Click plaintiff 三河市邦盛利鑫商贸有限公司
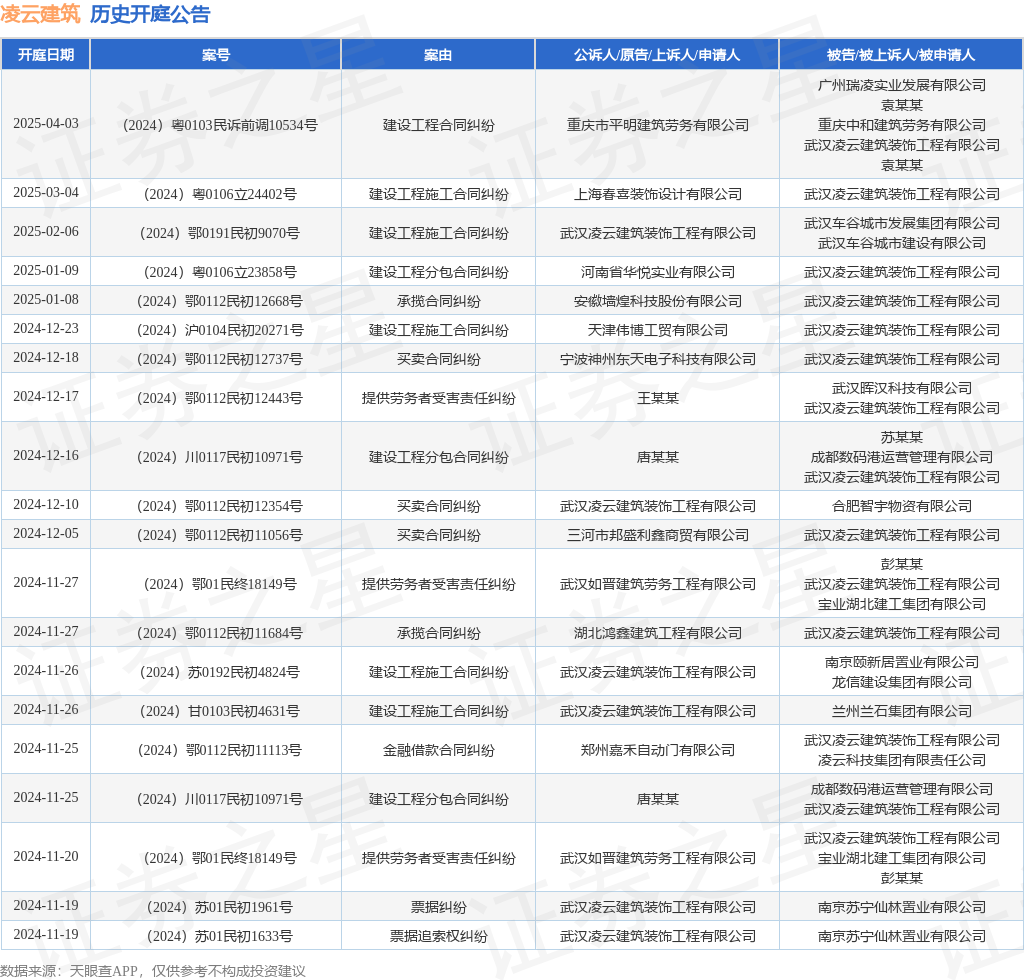Viewport: 1024px width, 980px height. pyautogui.click(x=658, y=535)
